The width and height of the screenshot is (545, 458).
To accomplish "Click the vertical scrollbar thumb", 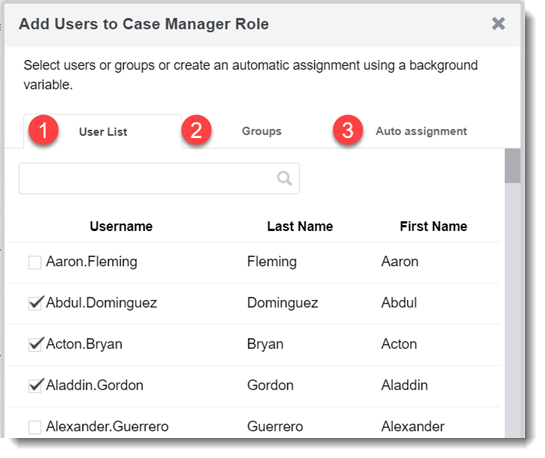I will click(512, 166).
